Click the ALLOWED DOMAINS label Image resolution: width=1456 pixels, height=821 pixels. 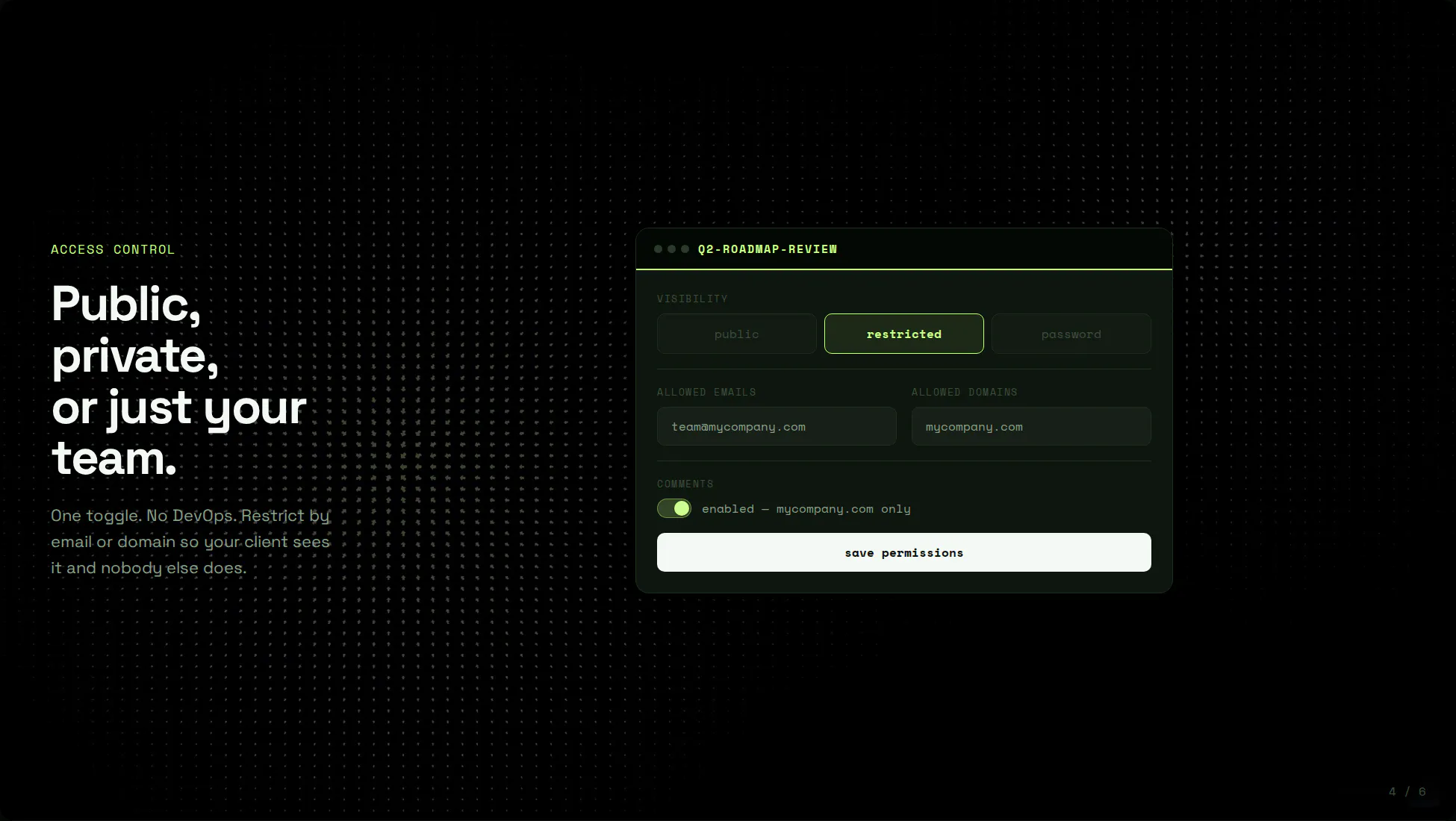[964, 392]
